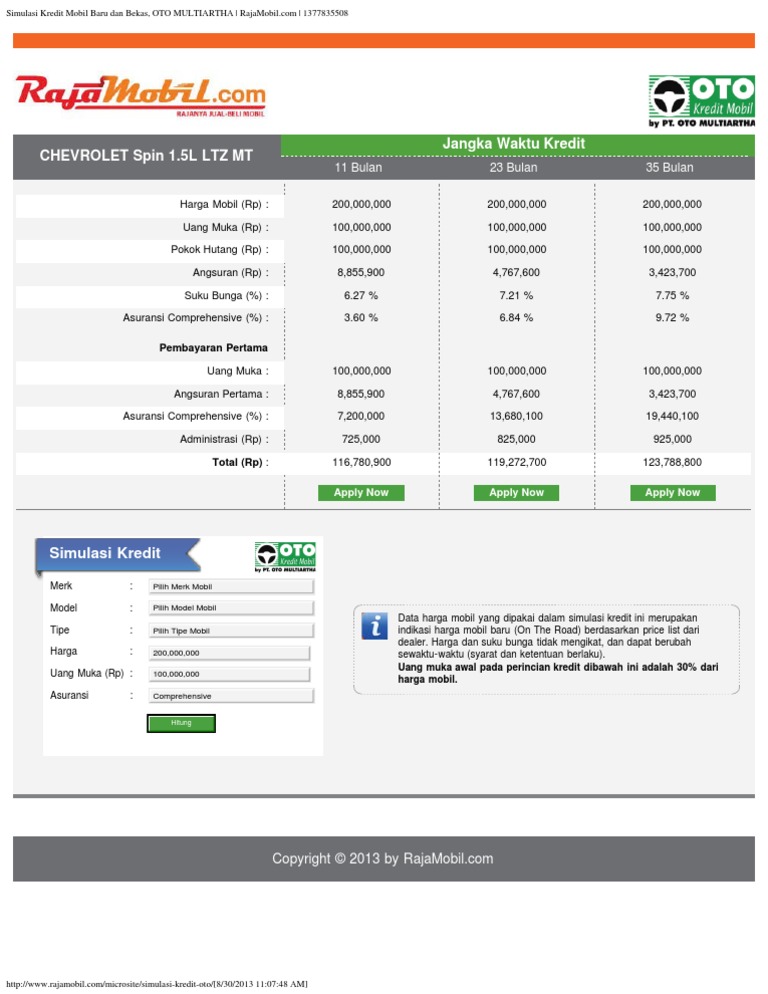
Task: Click Total value 116,780,900
Action: (x=361, y=463)
